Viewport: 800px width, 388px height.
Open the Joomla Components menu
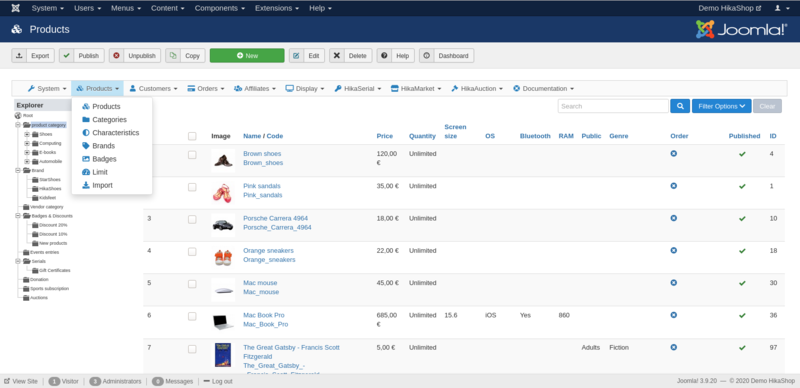(x=219, y=8)
